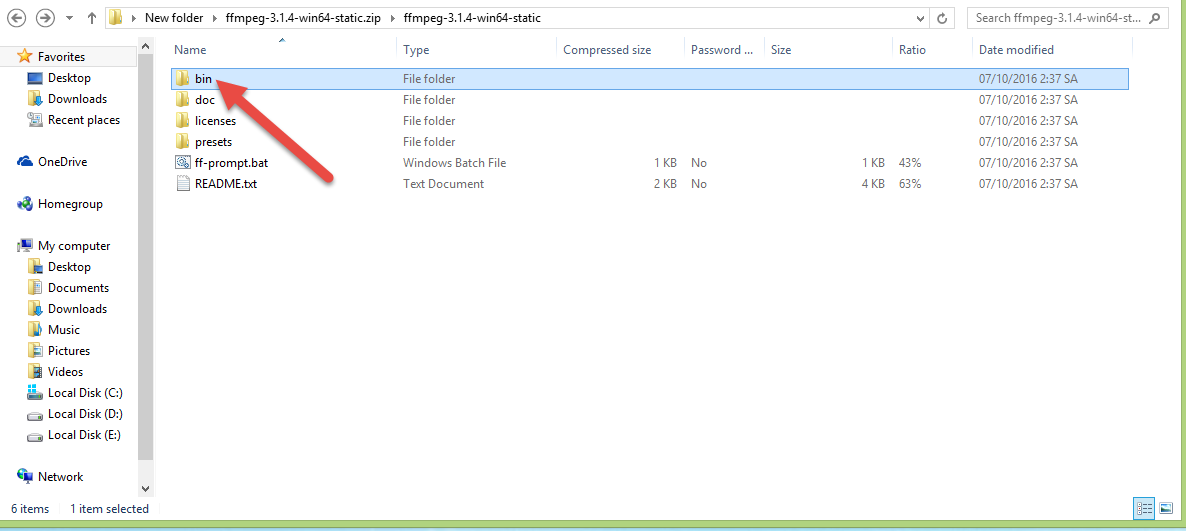The height and width of the screenshot is (531, 1186).
Task: Click the folder icon in address bar
Action: click(x=116, y=17)
